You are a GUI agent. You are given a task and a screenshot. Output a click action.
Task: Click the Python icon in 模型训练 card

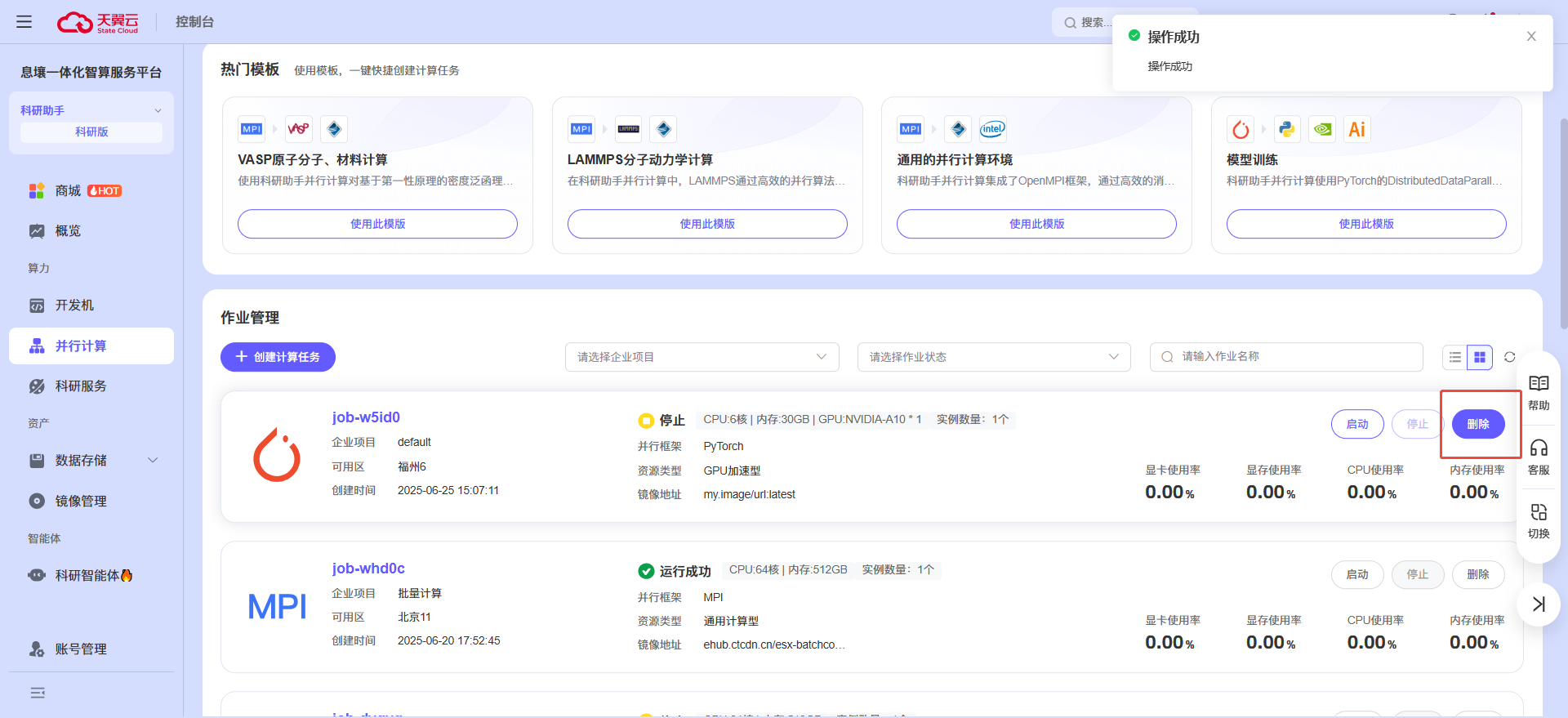[1287, 129]
